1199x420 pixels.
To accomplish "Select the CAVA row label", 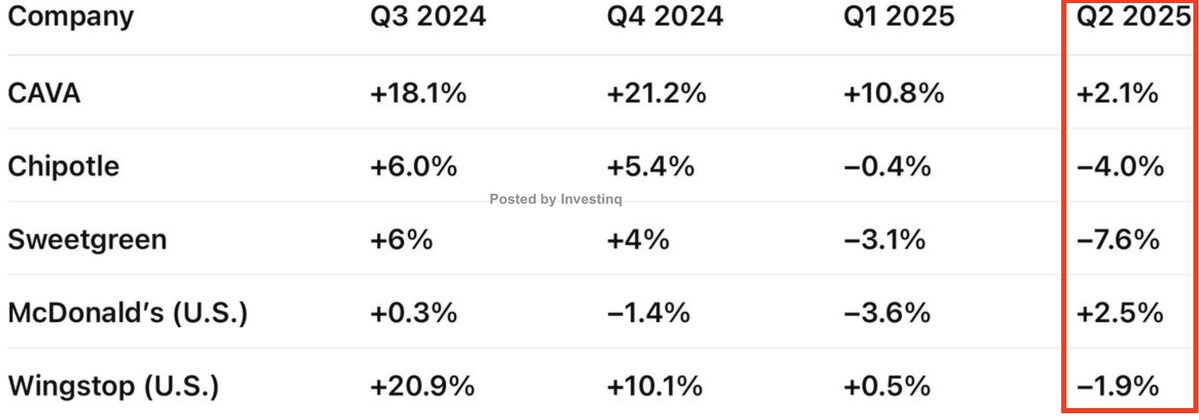I will (44, 93).
